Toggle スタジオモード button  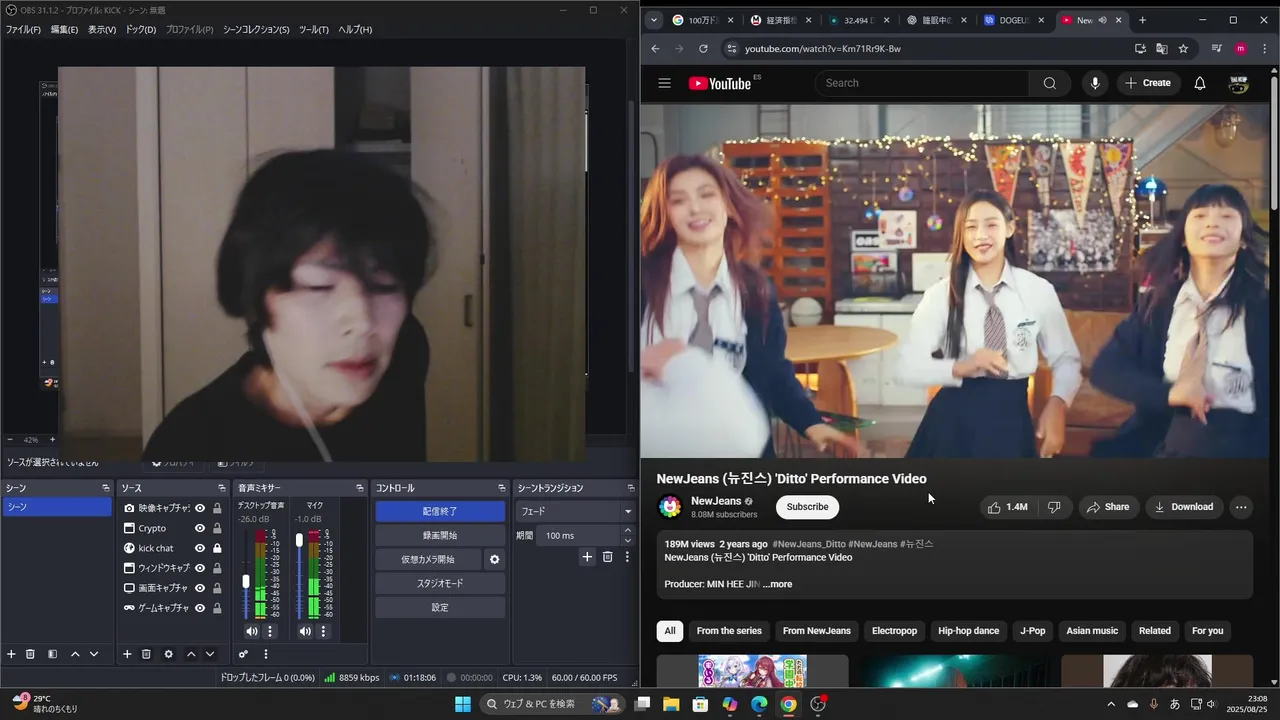pyautogui.click(x=440, y=583)
